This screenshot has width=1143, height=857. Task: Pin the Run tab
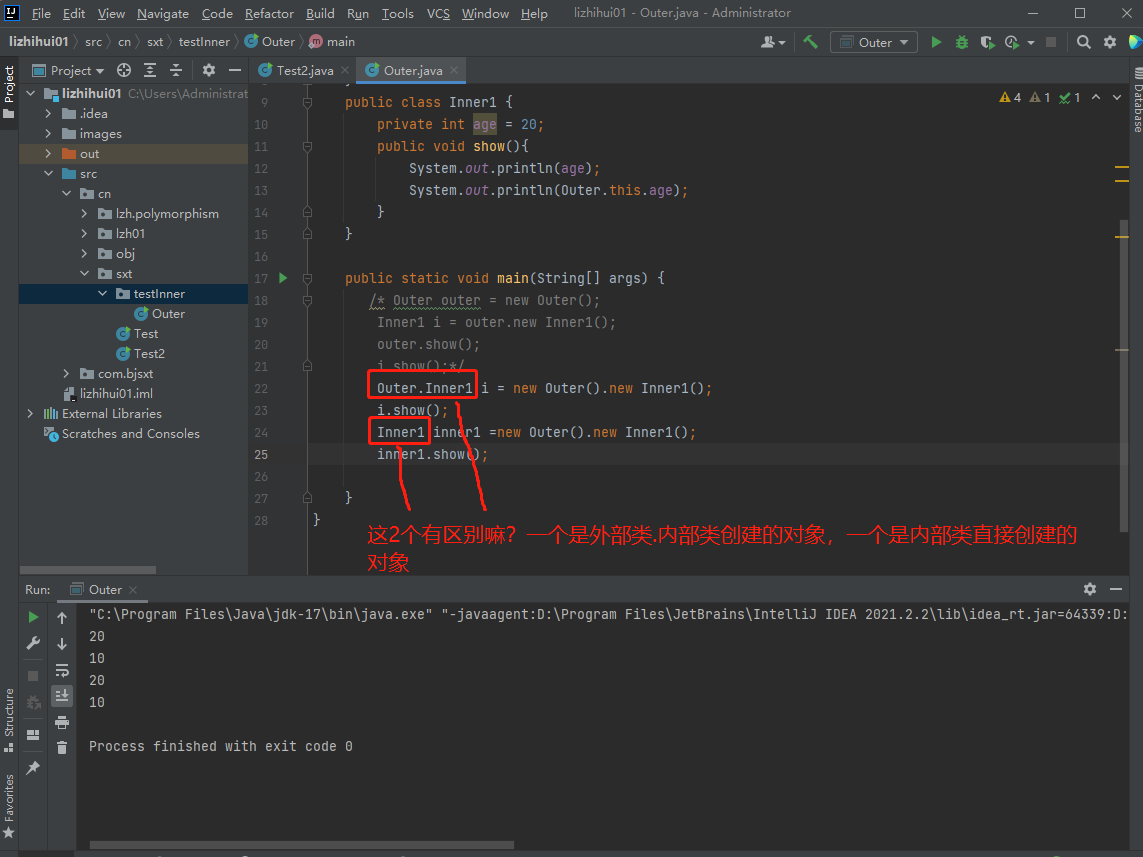pyautogui.click(x=33, y=768)
